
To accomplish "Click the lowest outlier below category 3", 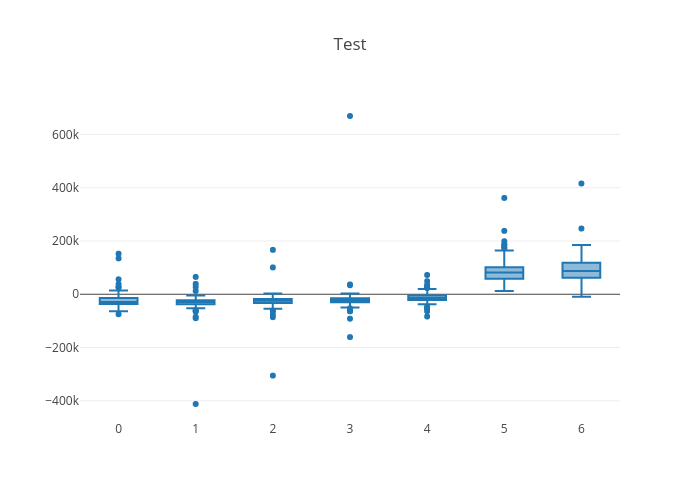I will click(350, 337).
